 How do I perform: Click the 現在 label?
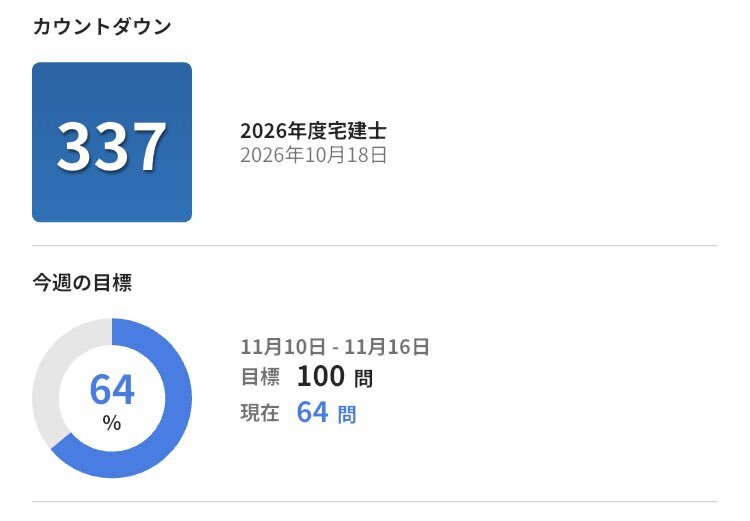(x=260, y=412)
